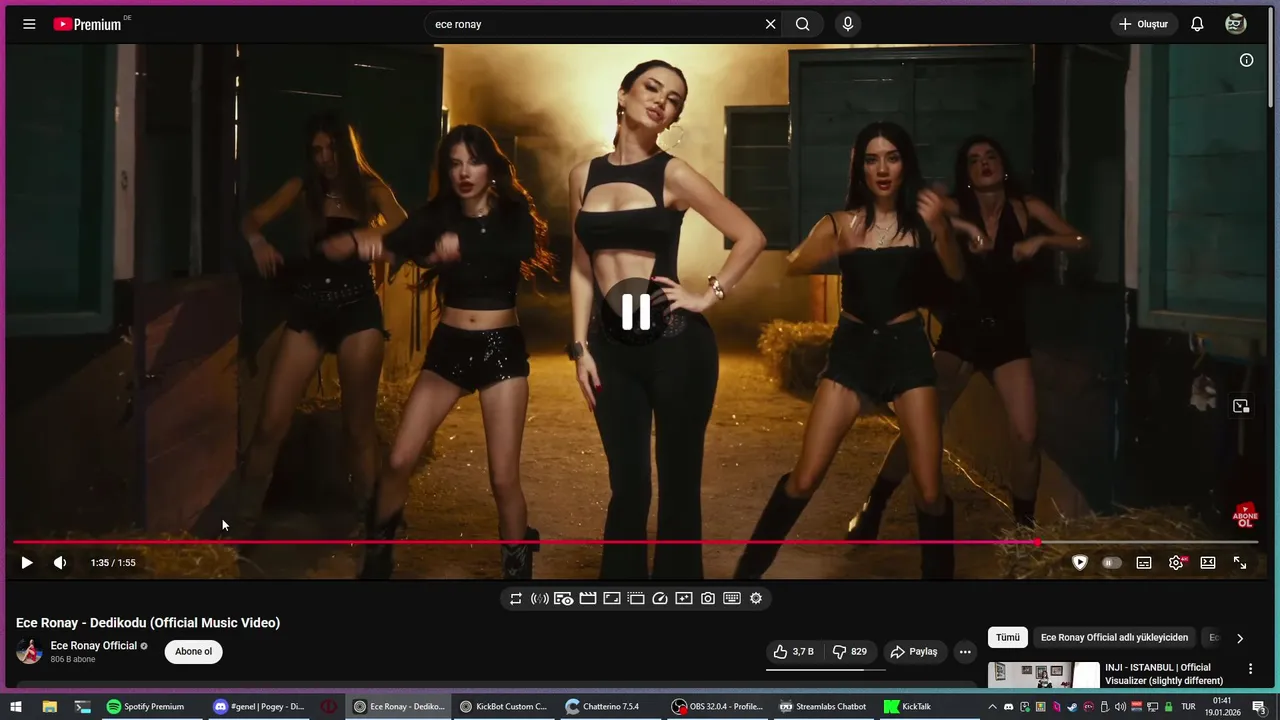The image size is (1280, 720).
Task: Switch to OBS 32.0.4 taskbar item
Action: coord(717,706)
